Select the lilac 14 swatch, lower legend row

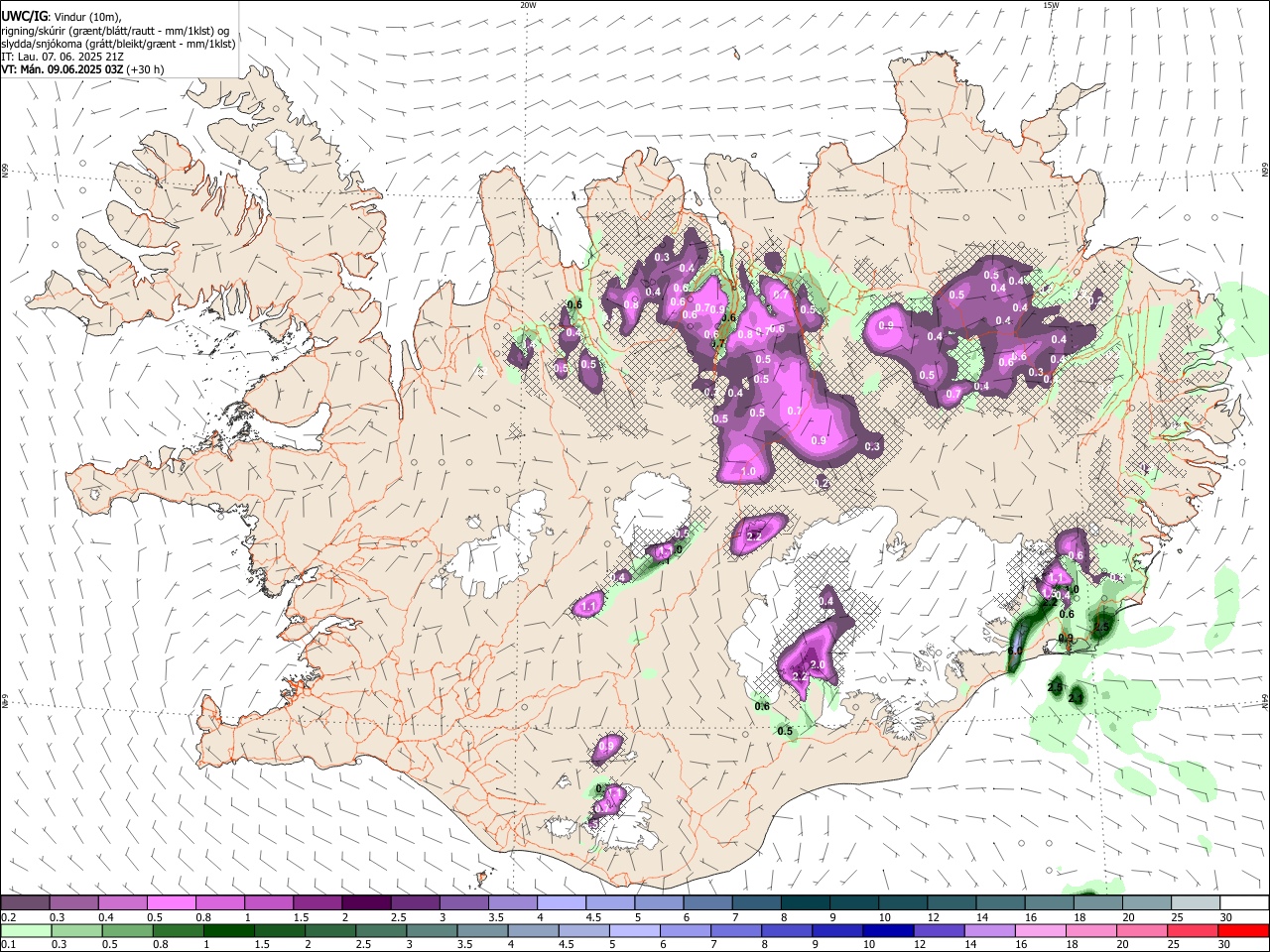989,931
